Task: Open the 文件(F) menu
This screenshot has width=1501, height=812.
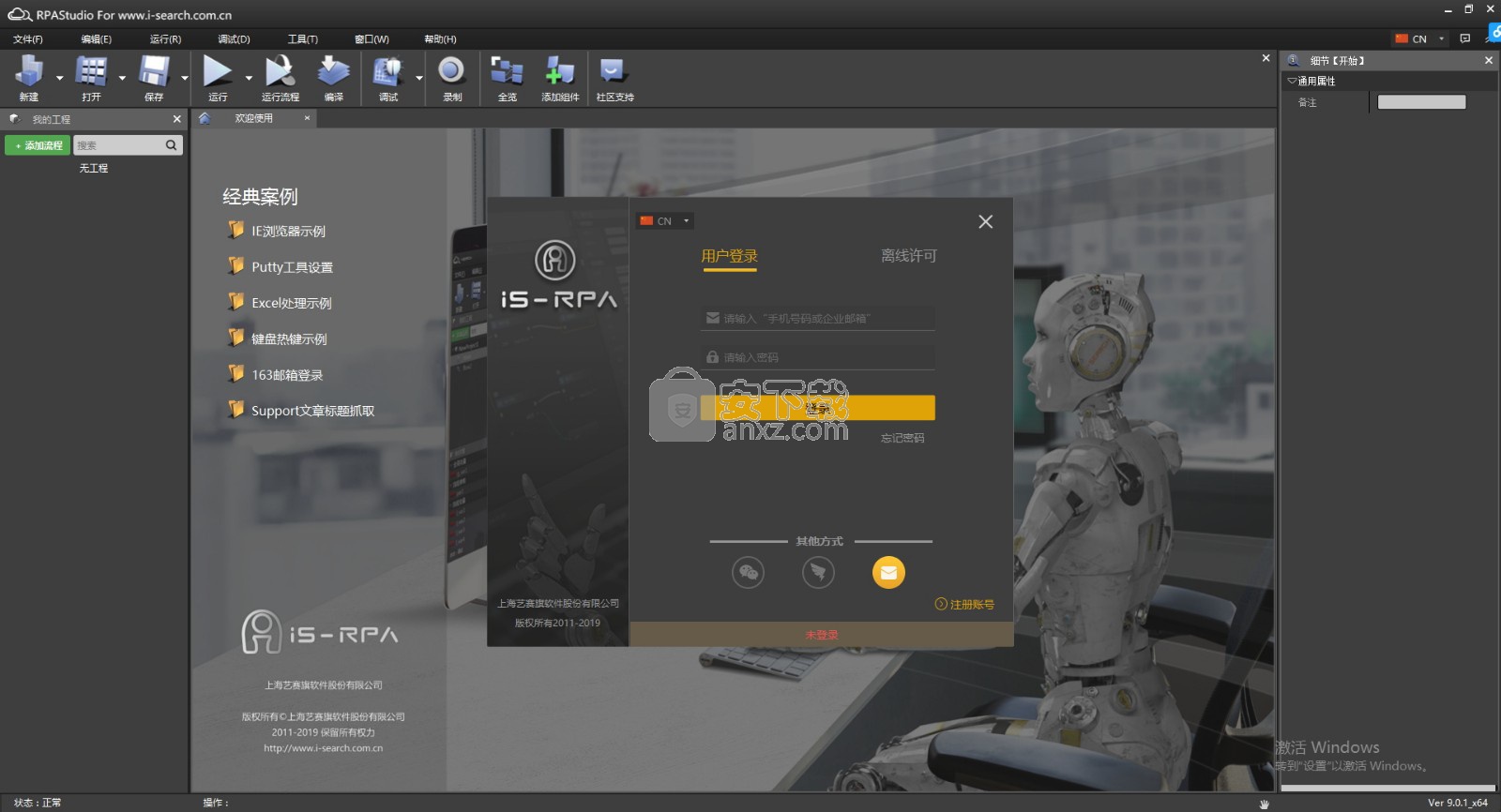Action: [28, 39]
